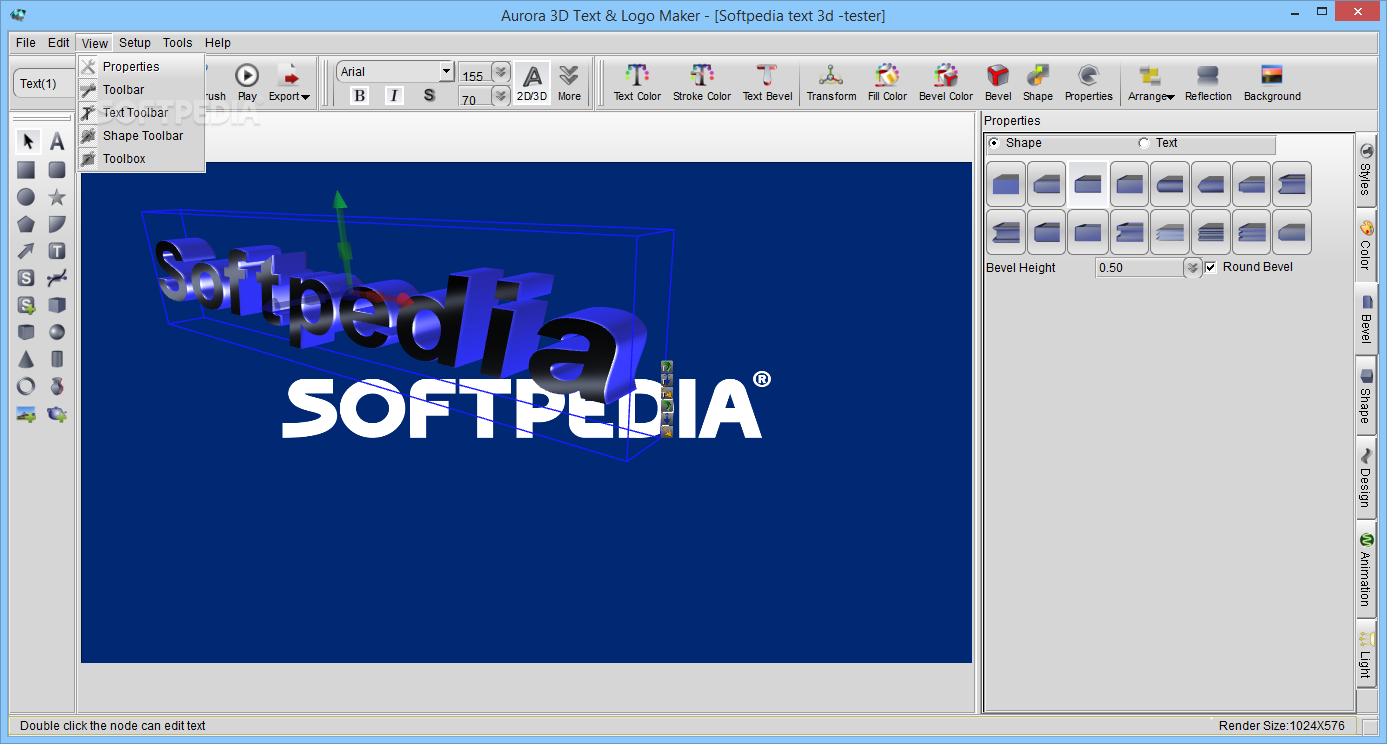
Task: Click the Shape toolbar icon
Action: (x=1038, y=82)
